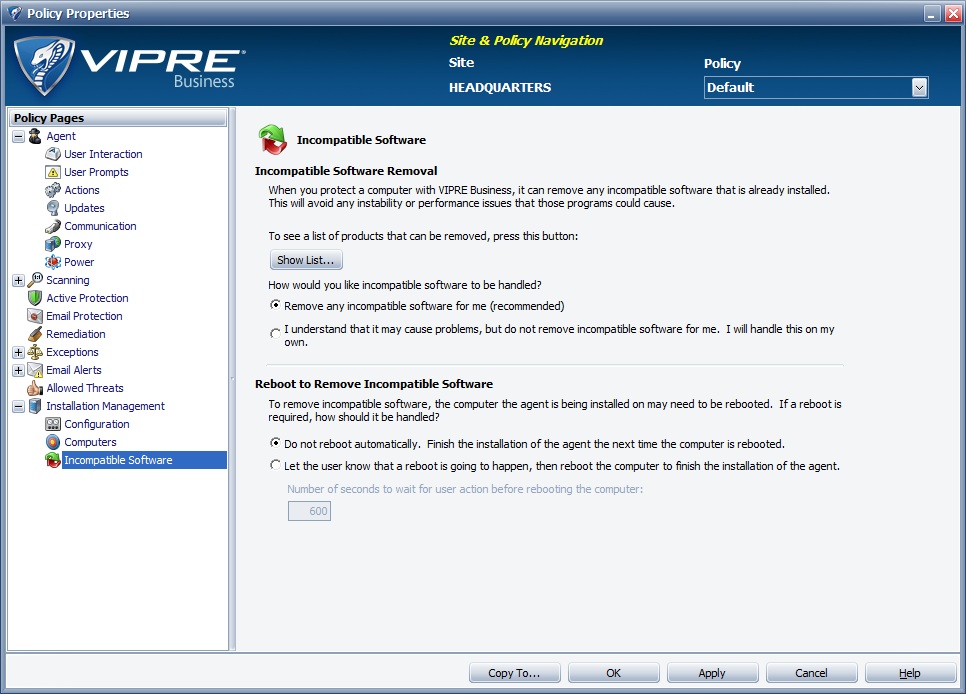Click the Proxy icon
966x694 pixels.
coord(53,244)
